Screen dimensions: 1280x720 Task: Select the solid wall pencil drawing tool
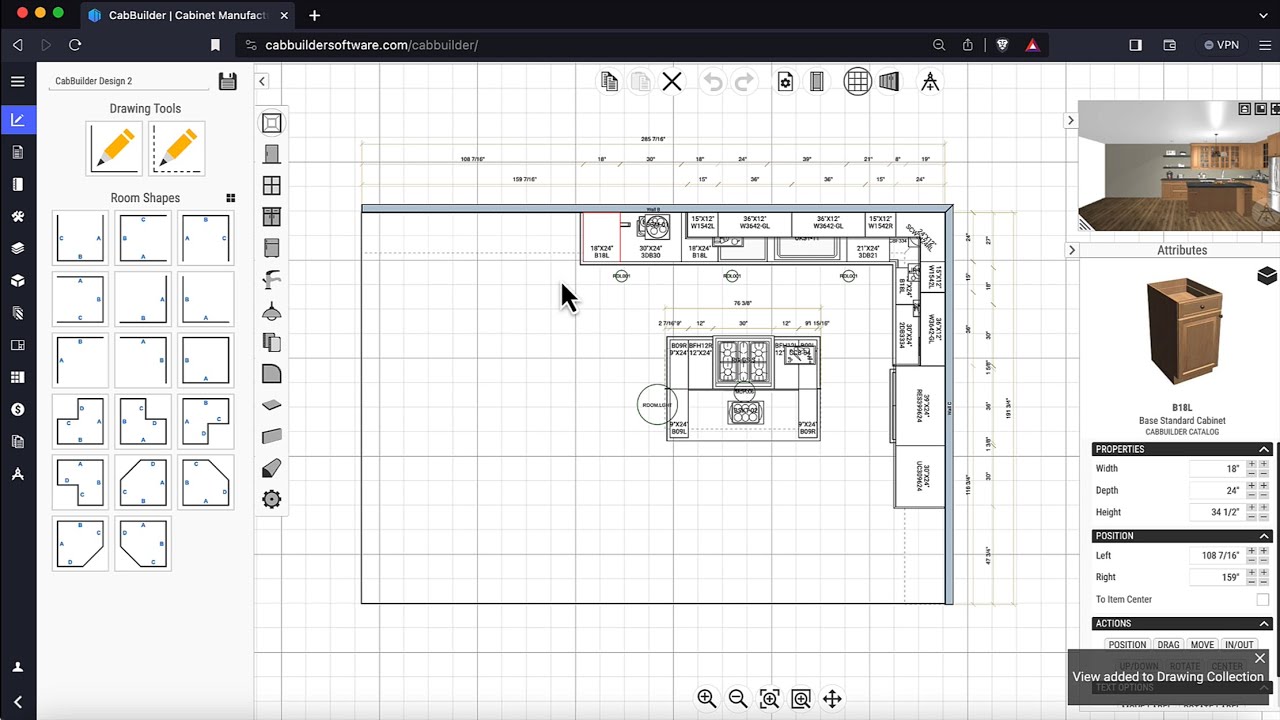114,148
